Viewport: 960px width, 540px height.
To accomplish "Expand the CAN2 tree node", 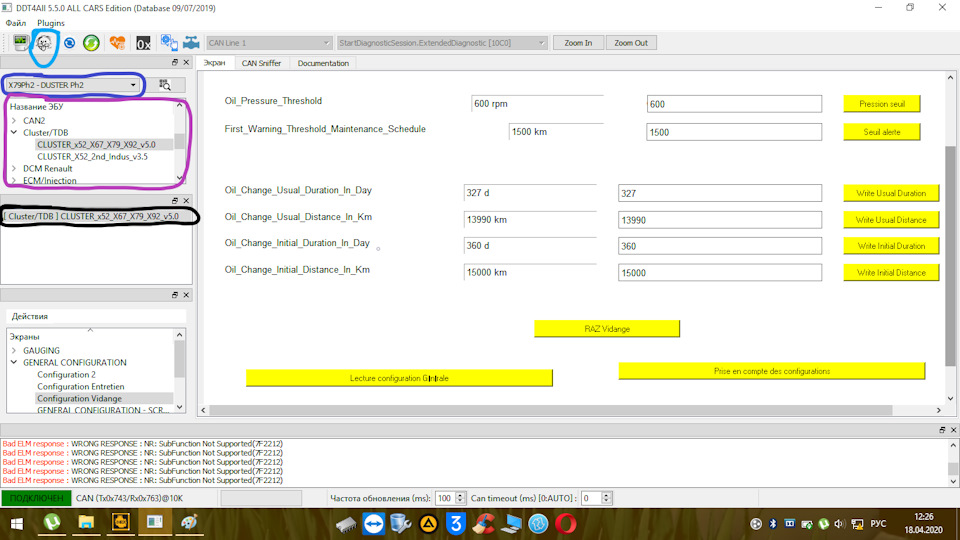I will (13, 121).
